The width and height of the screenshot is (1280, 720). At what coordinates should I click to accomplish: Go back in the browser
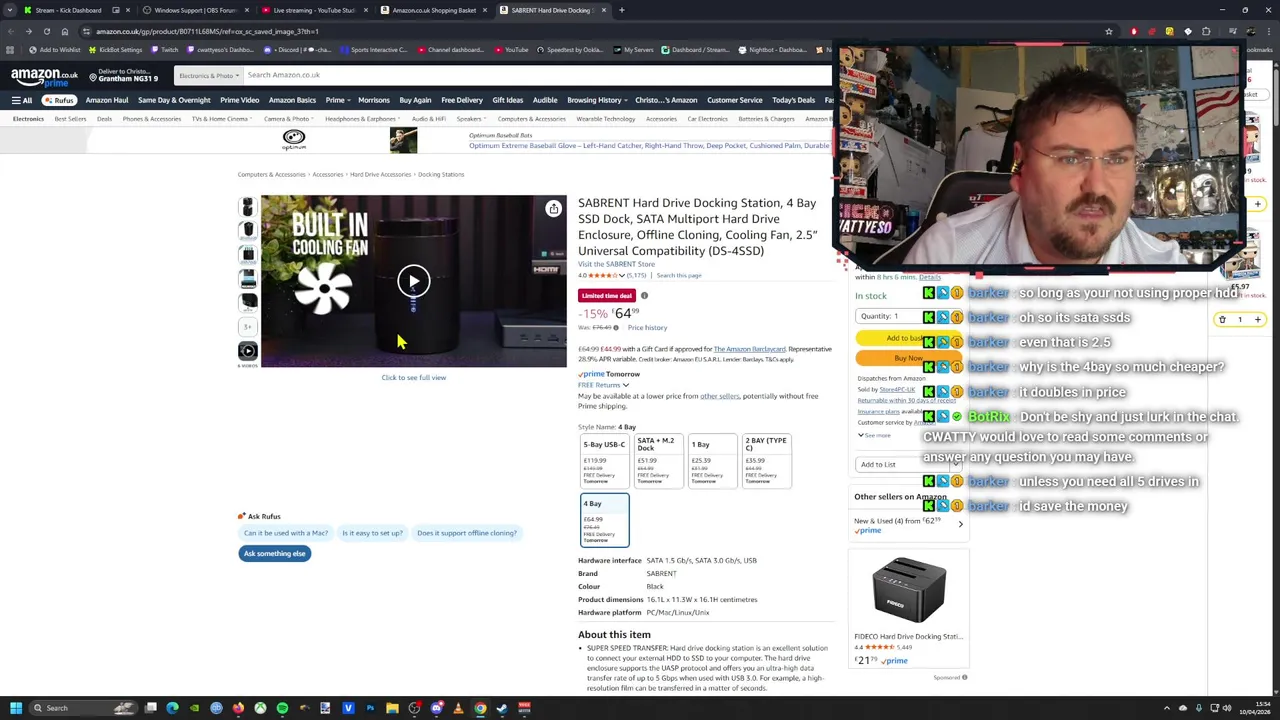[10, 31]
